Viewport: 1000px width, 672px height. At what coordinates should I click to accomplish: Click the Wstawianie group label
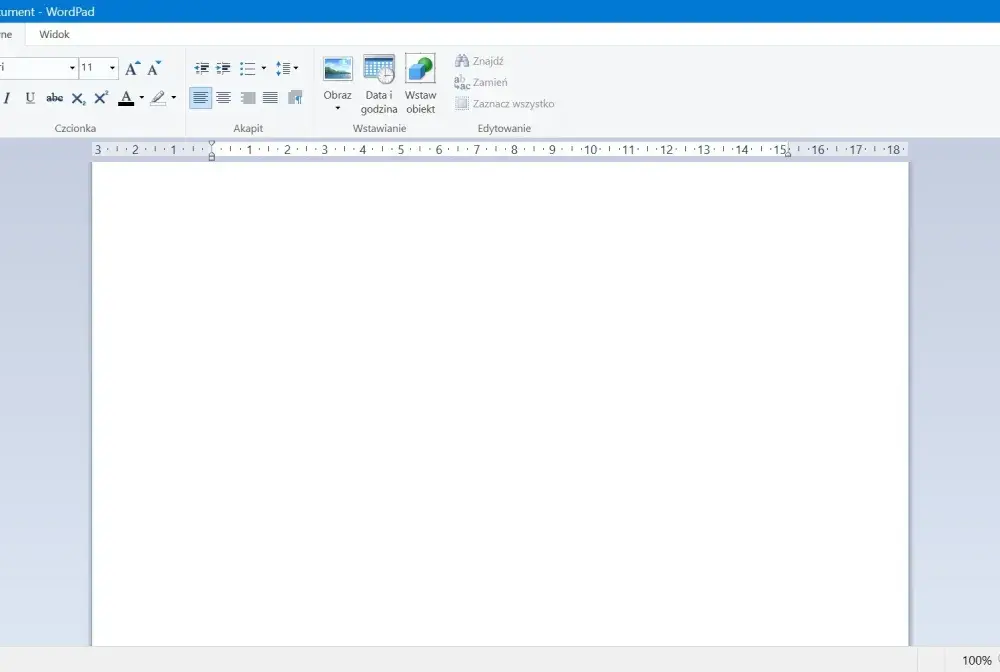pyautogui.click(x=379, y=128)
